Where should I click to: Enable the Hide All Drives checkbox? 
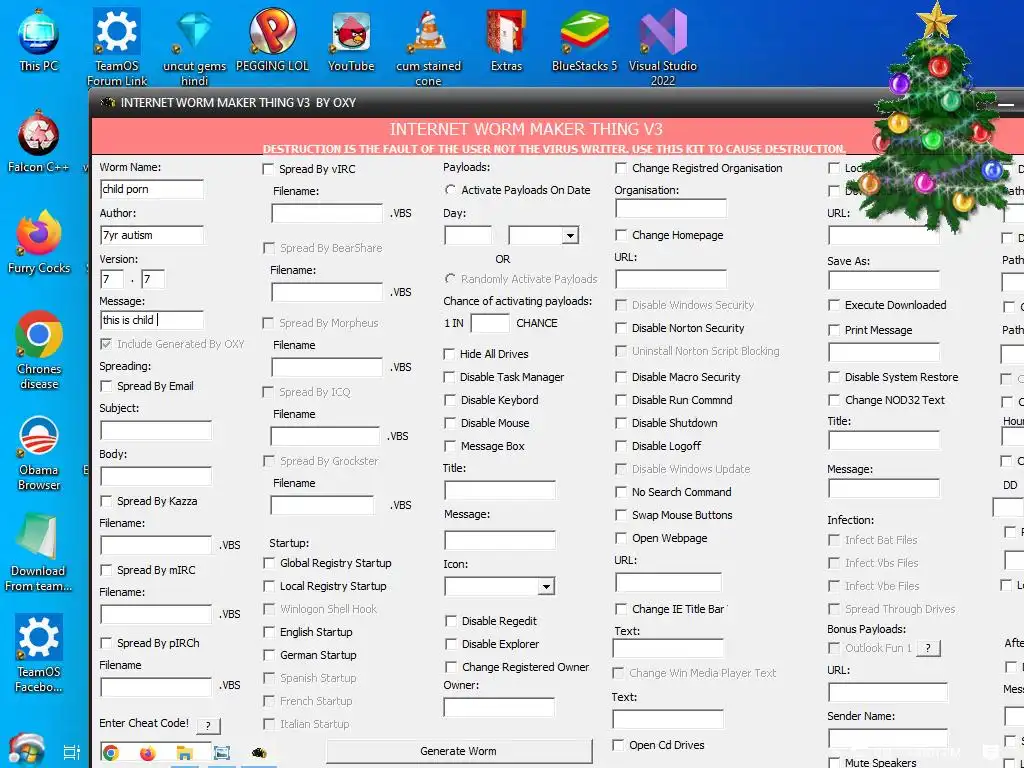tap(449, 354)
